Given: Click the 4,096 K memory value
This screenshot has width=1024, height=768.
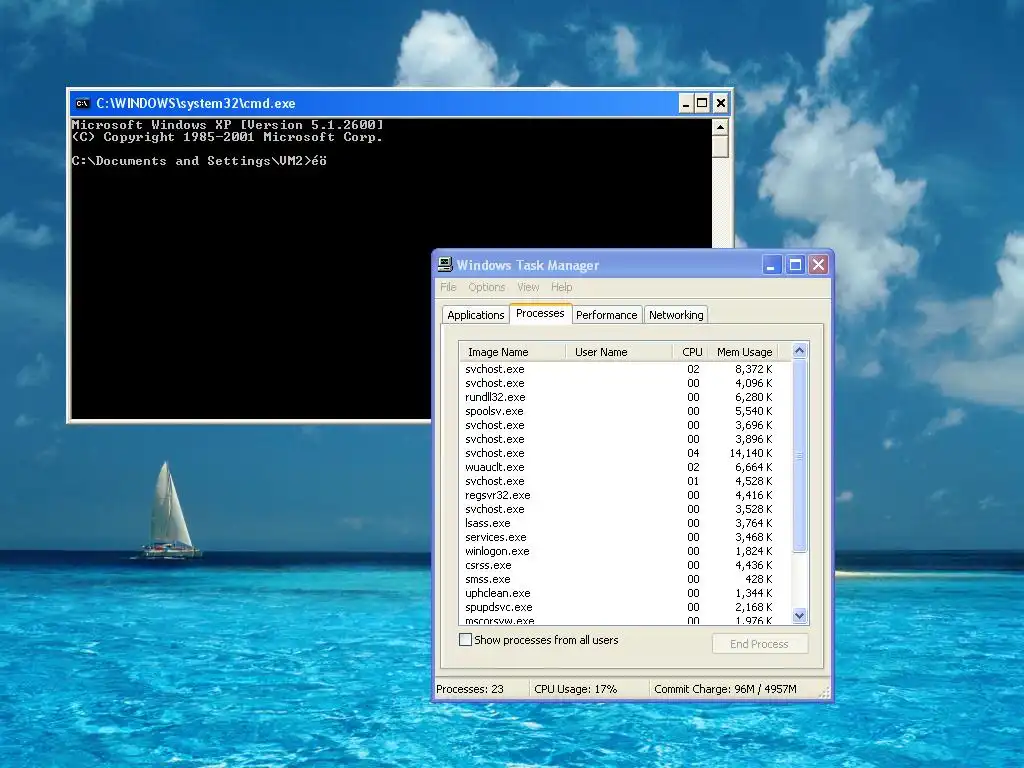Looking at the screenshot, I should point(754,383).
